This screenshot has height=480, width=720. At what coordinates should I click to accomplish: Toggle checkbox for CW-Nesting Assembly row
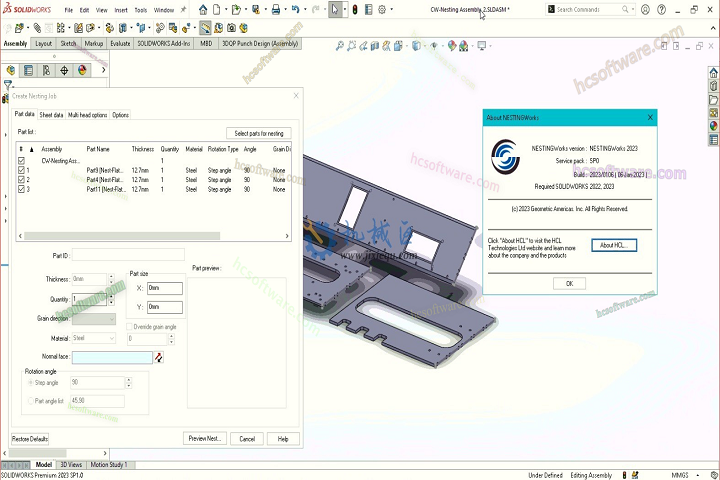(22, 160)
